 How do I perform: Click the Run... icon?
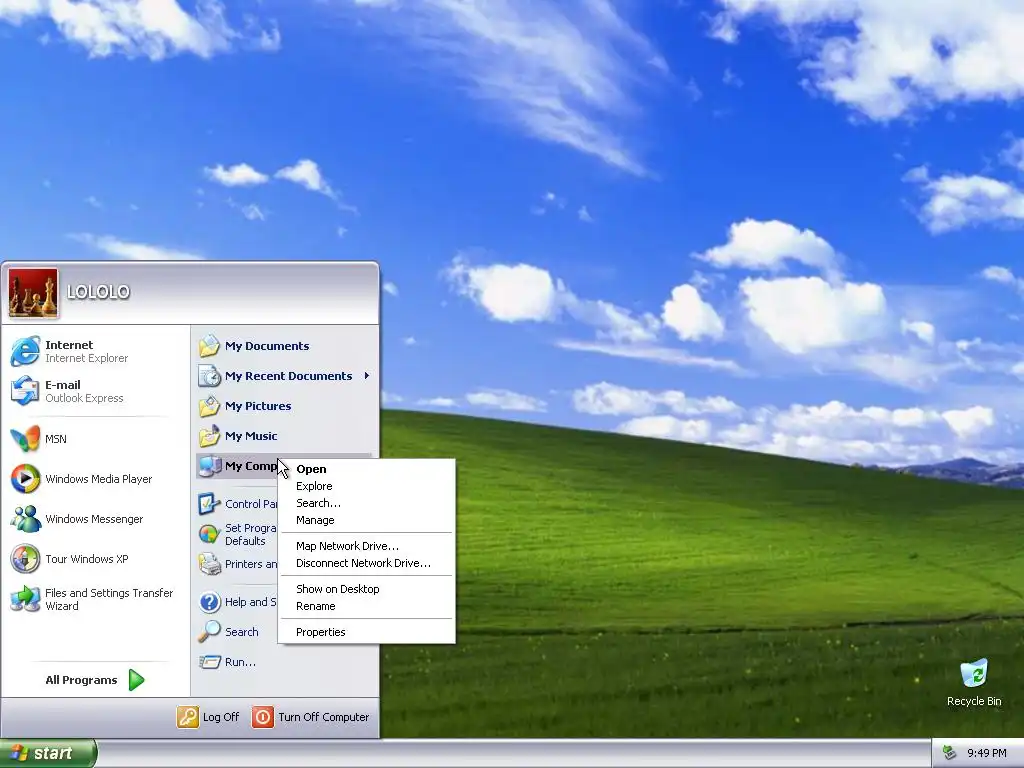[x=210, y=662]
